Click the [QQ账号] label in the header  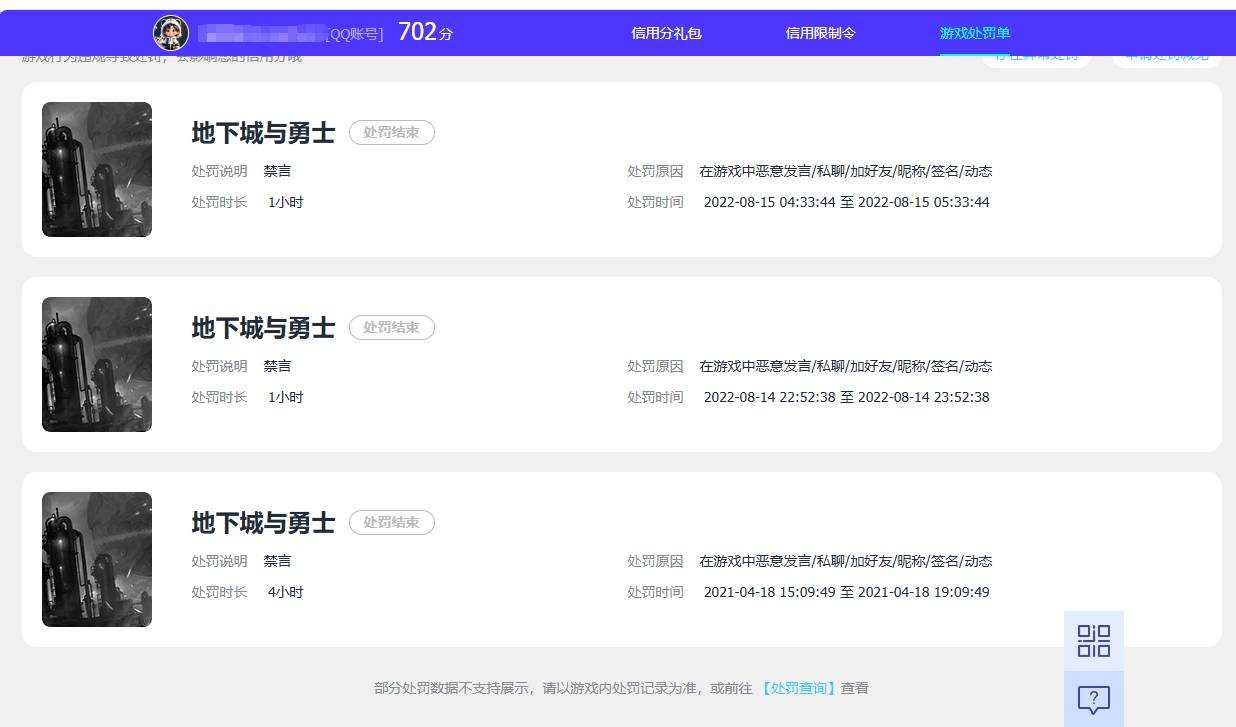tap(355, 34)
